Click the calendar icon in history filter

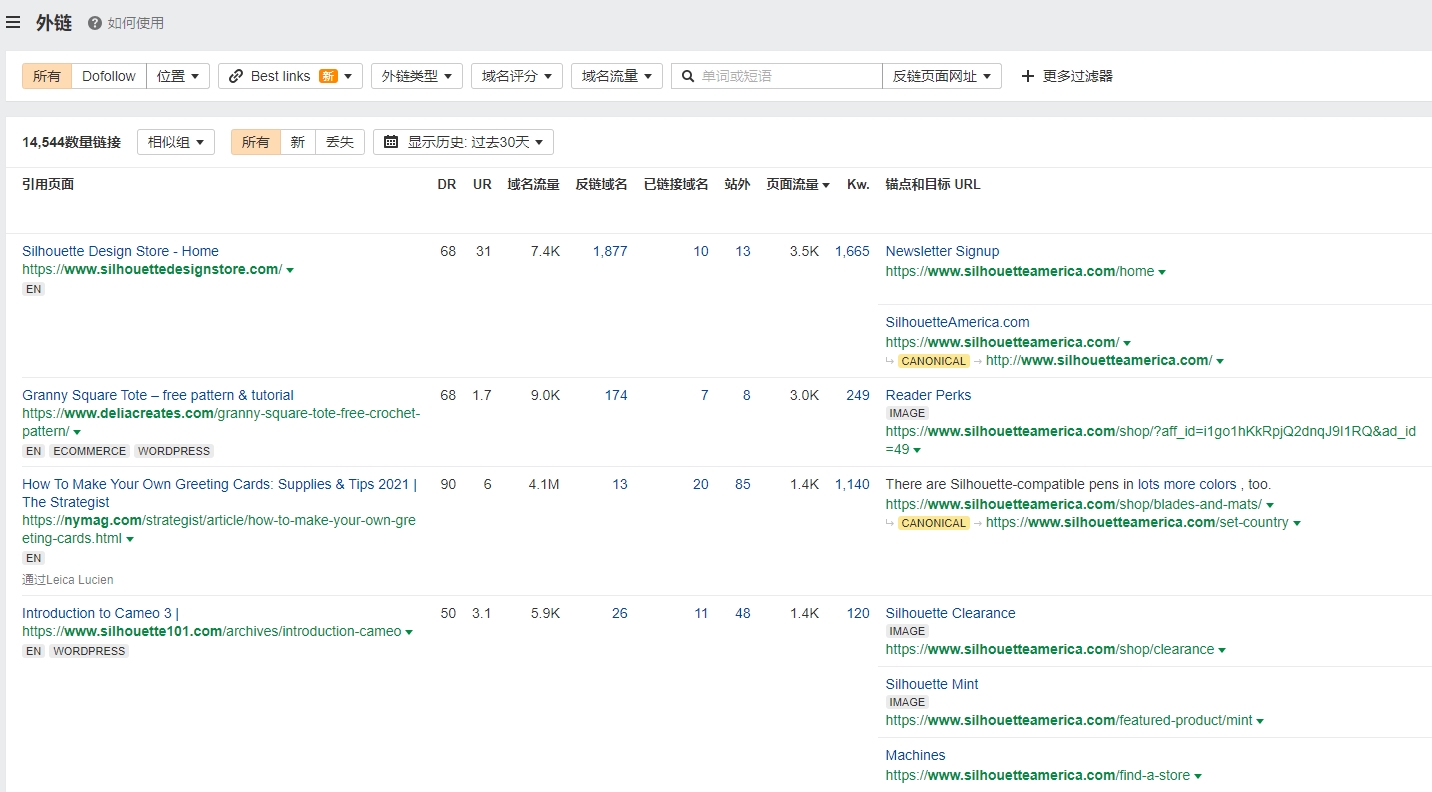(391, 142)
